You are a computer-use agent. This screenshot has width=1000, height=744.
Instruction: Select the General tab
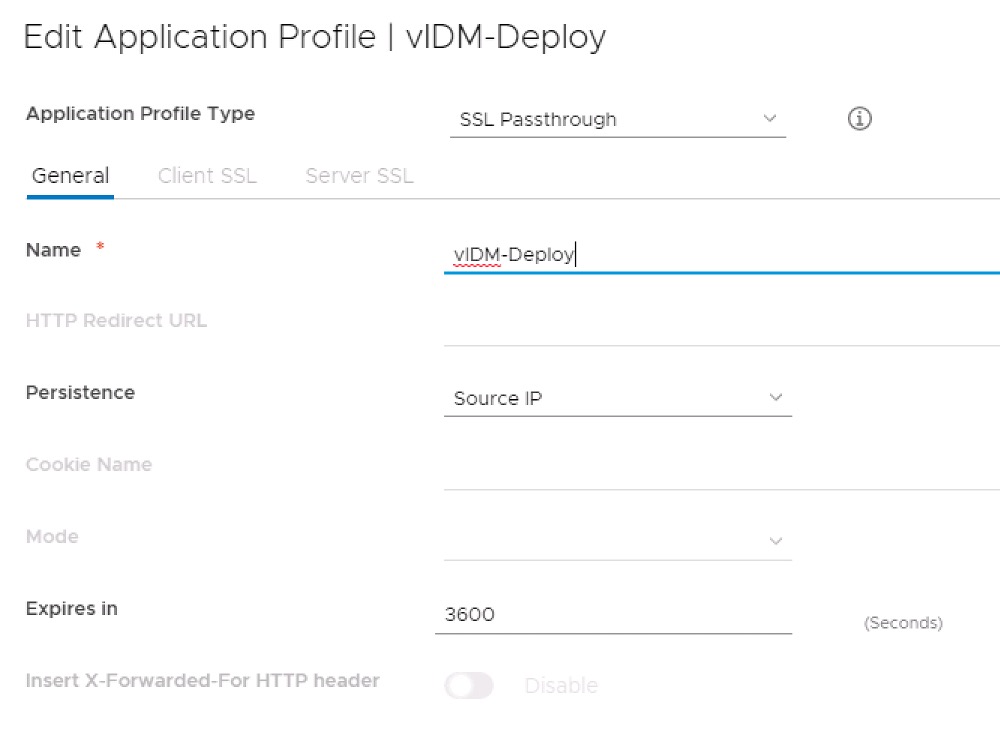point(69,175)
